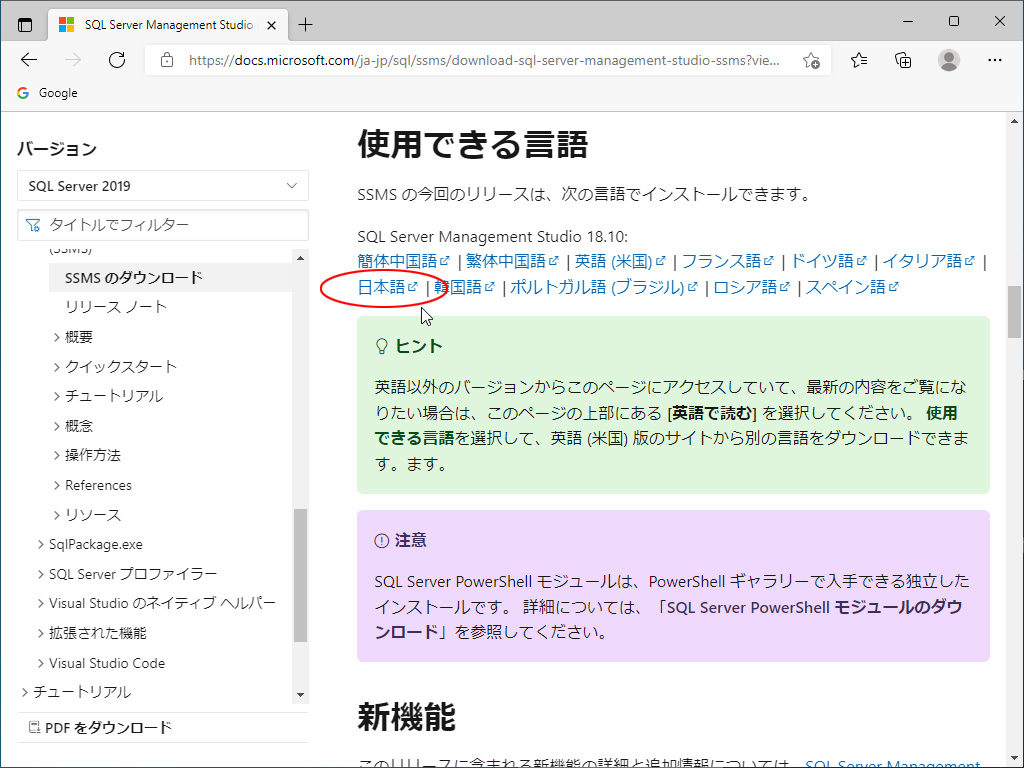Click the 日本語 download link
The image size is (1024, 768).
(381, 288)
